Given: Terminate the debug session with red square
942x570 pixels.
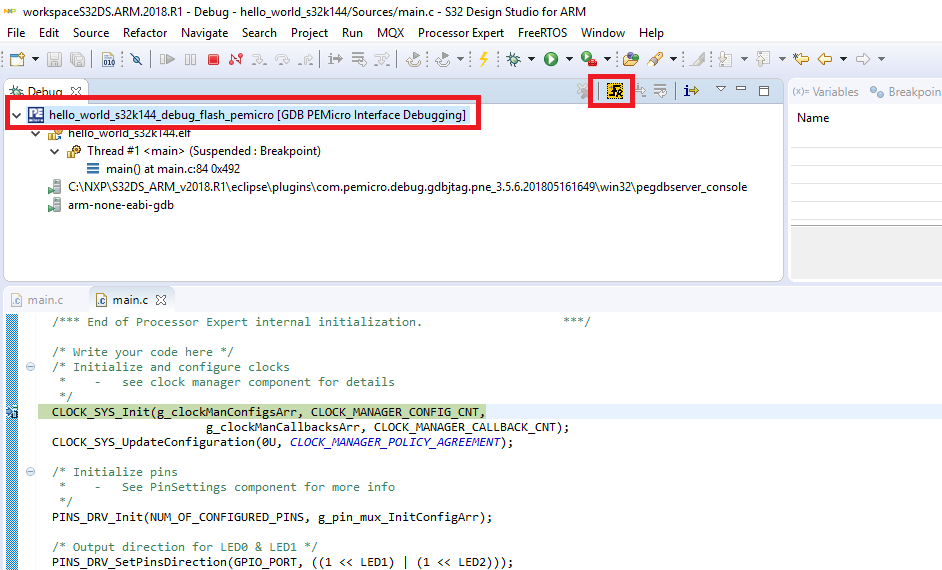Looking at the screenshot, I should tap(213, 59).
